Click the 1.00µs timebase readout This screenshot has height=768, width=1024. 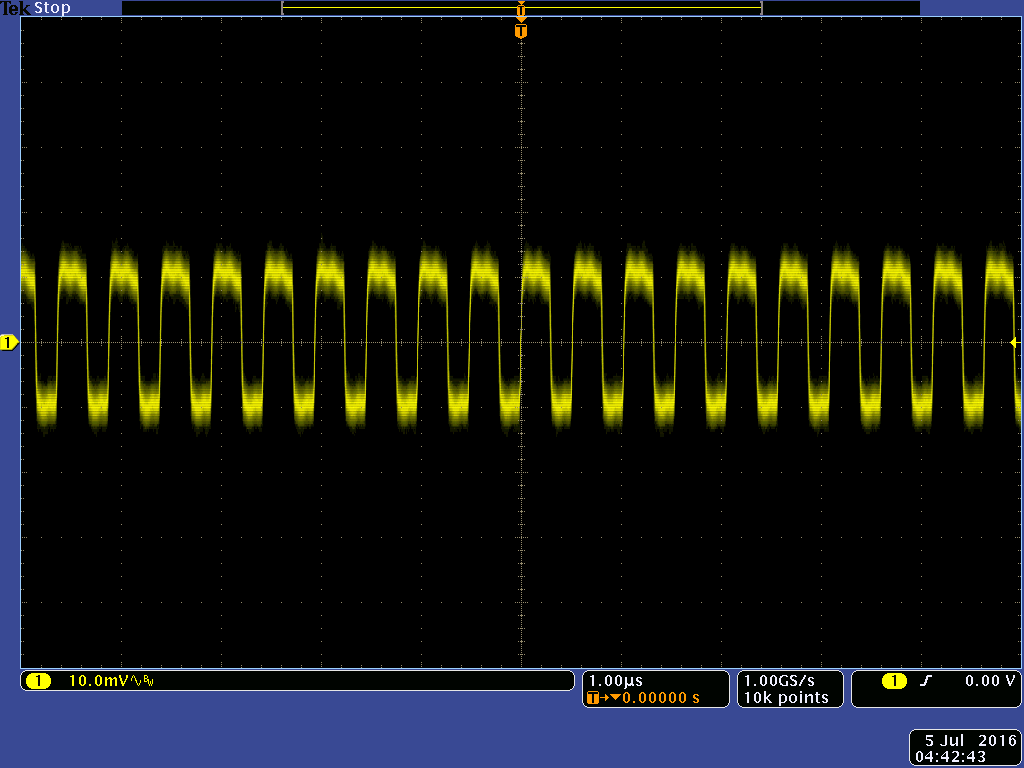[616, 680]
